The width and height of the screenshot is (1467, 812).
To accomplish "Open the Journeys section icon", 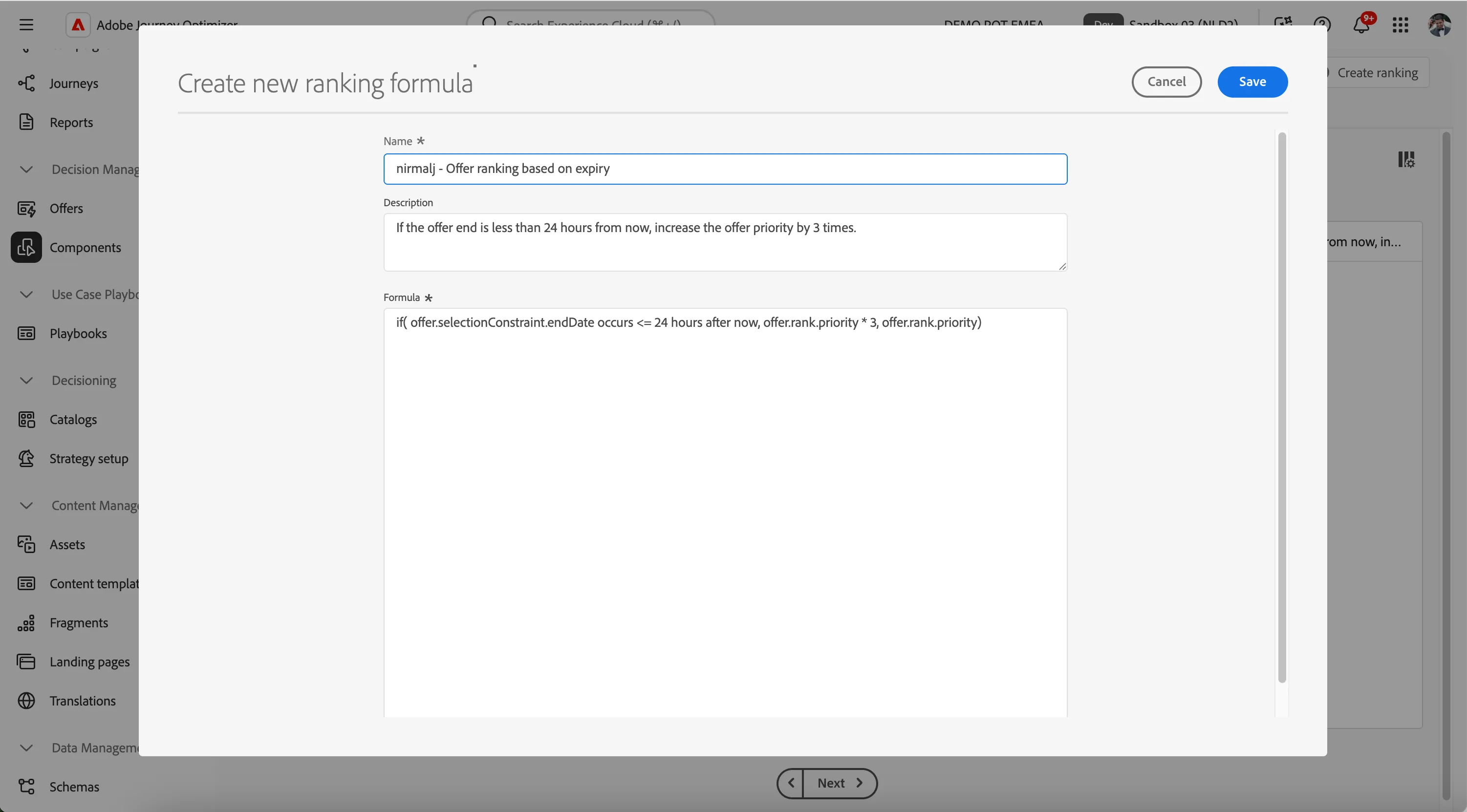I will [x=26, y=83].
